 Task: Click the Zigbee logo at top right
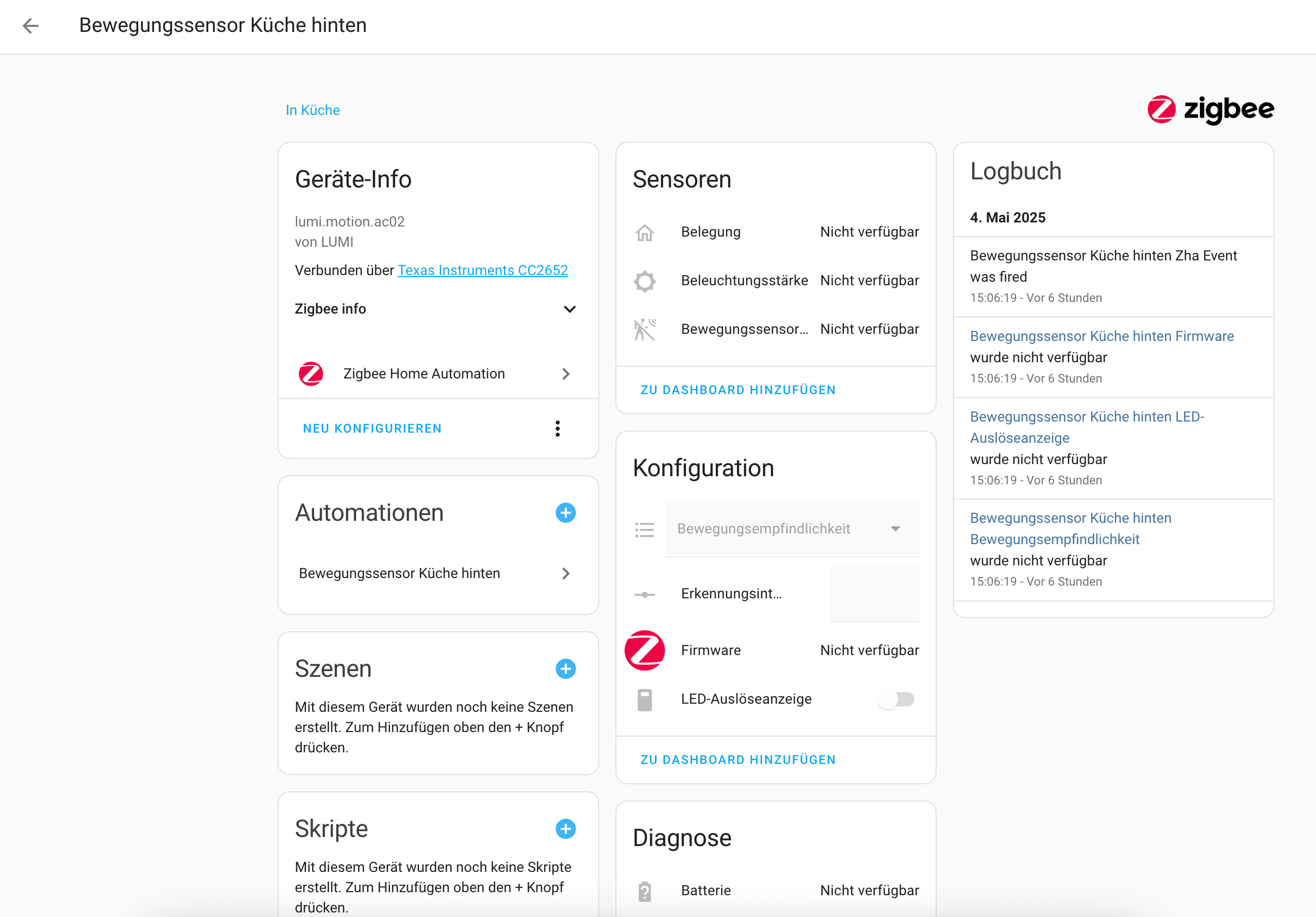click(1211, 109)
